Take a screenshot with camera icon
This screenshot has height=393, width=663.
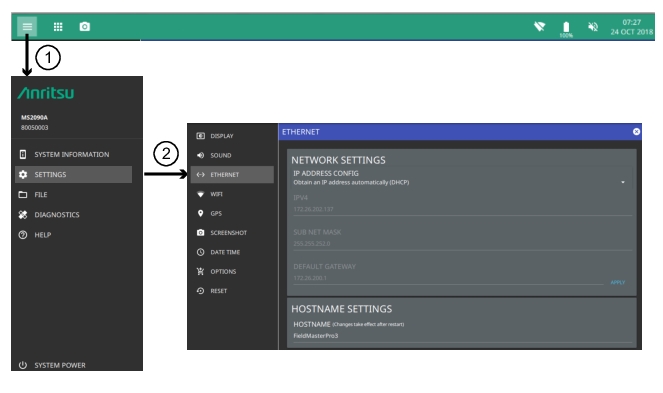(85, 27)
